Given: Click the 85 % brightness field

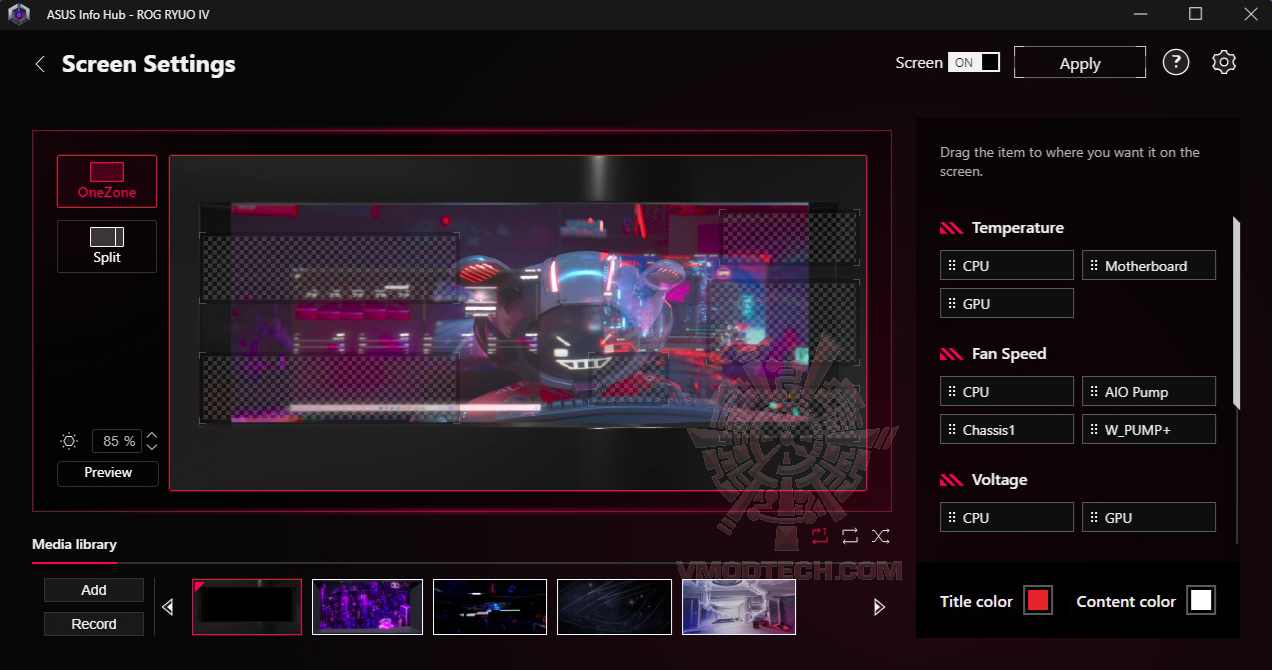Looking at the screenshot, I should point(118,441).
